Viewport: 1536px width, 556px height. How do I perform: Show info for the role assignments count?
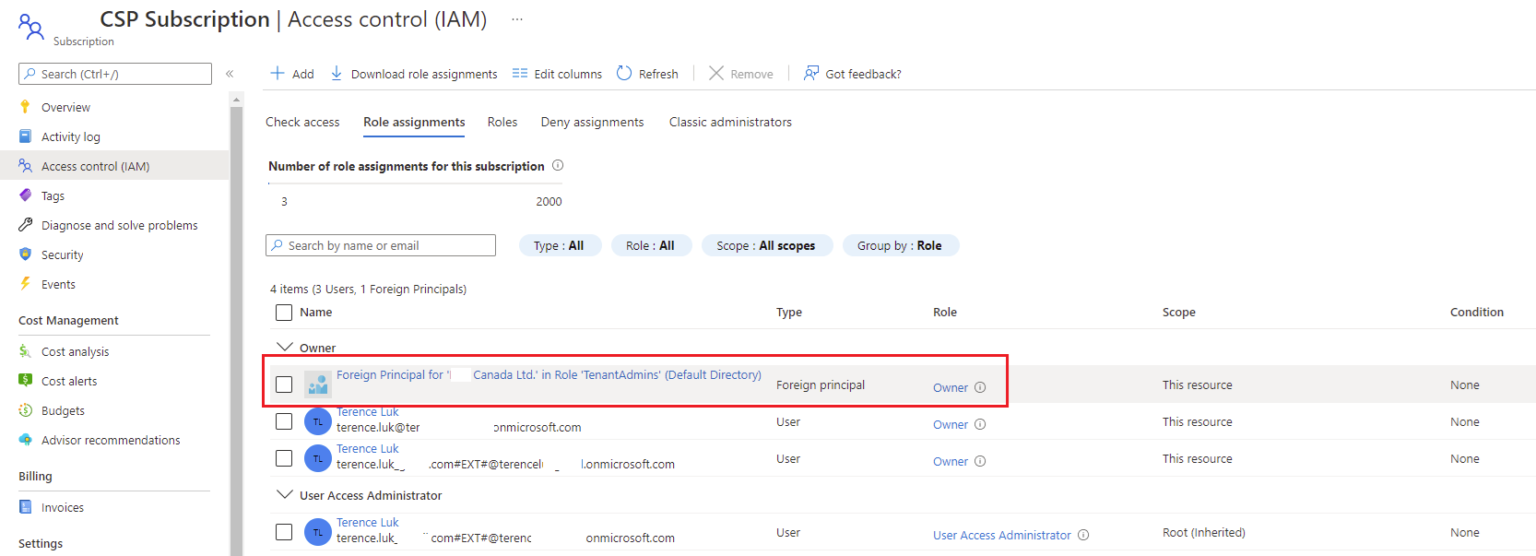click(x=558, y=166)
